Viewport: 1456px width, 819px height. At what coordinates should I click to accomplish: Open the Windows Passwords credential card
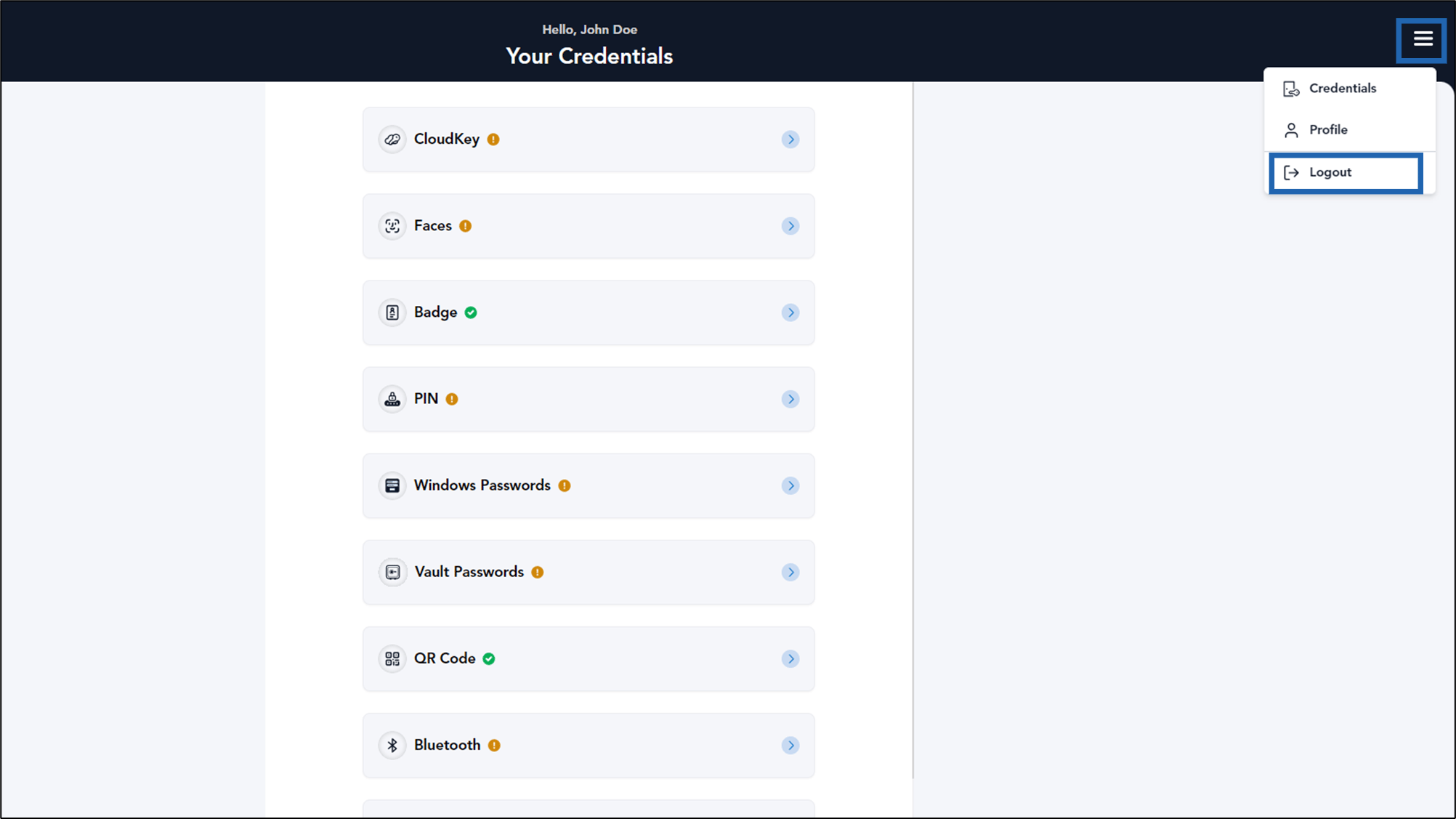tap(589, 485)
